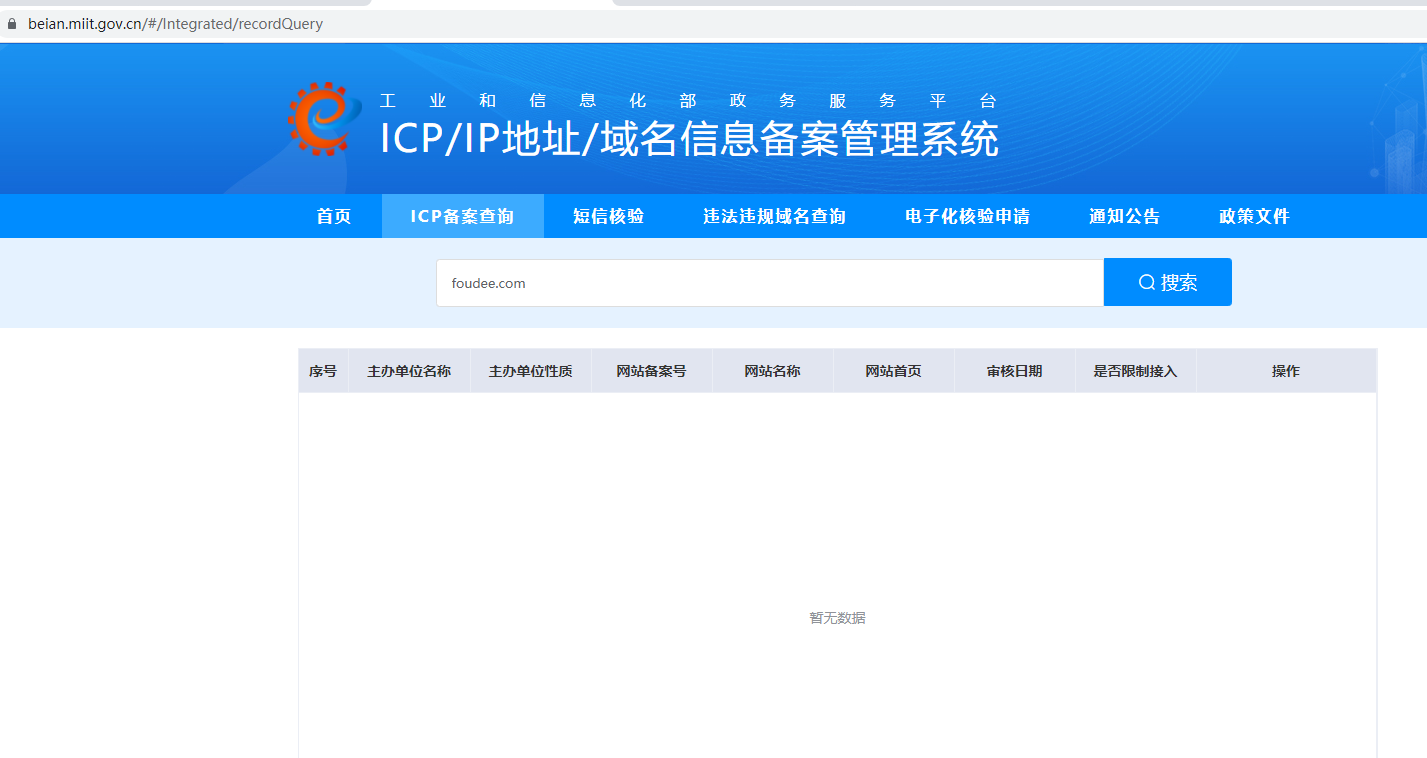
Task: Open the 通知公告 section
Action: click(x=1124, y=217)
